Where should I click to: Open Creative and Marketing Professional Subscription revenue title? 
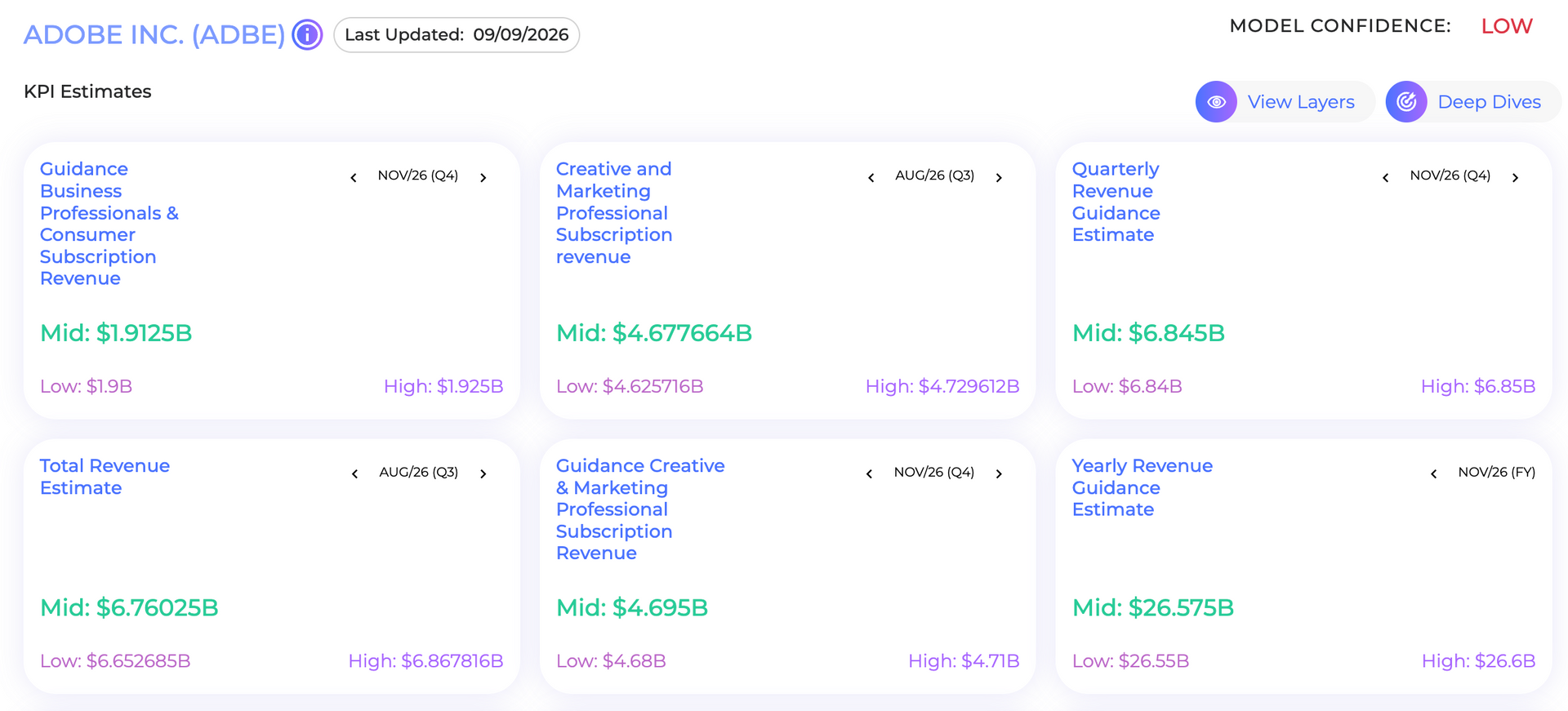pyautogui.click(x=614, y=212)
